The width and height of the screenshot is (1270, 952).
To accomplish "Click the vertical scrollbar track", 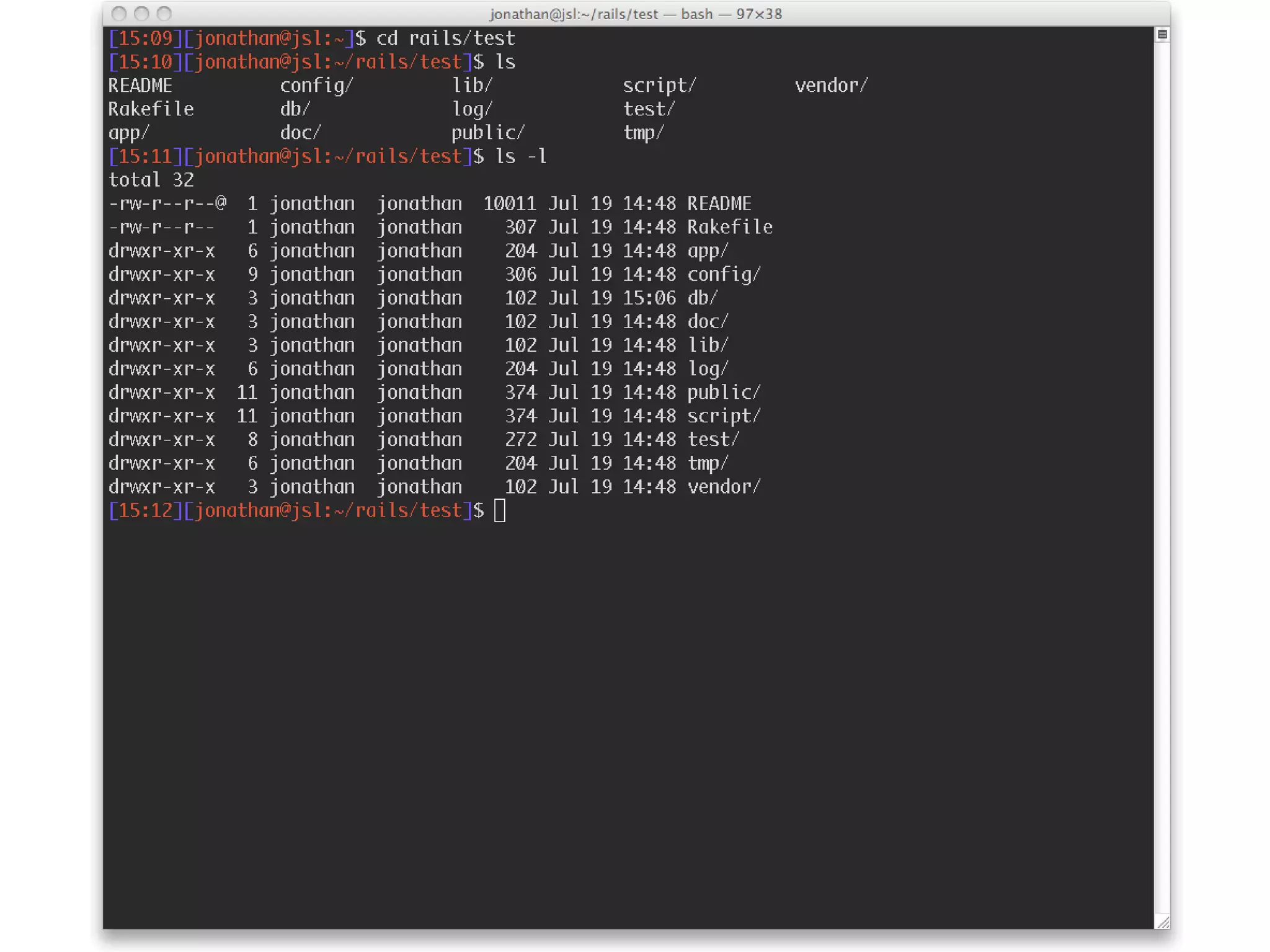I will click(1162, 471).
